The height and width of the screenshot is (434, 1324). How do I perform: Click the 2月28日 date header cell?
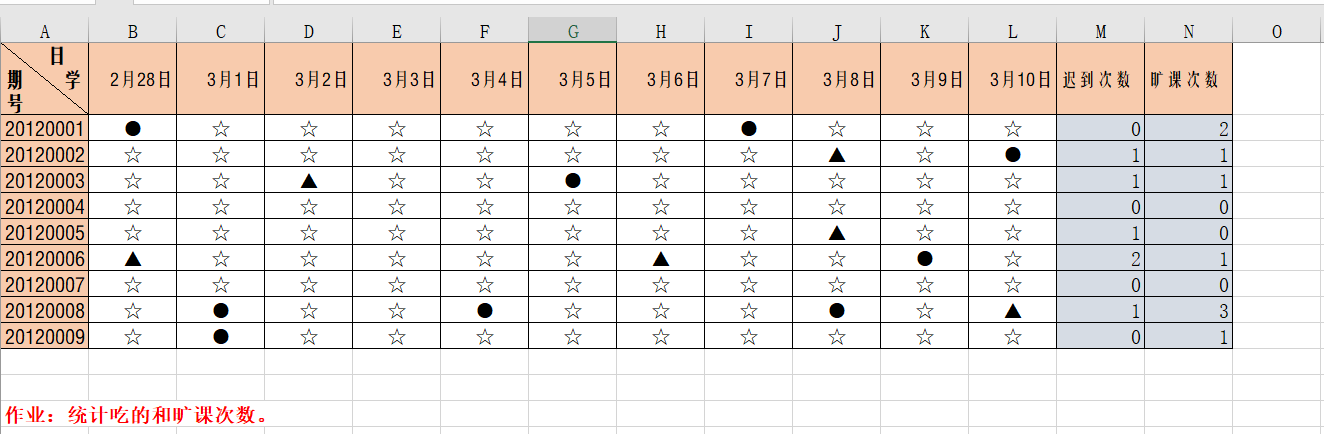point(133,79)
